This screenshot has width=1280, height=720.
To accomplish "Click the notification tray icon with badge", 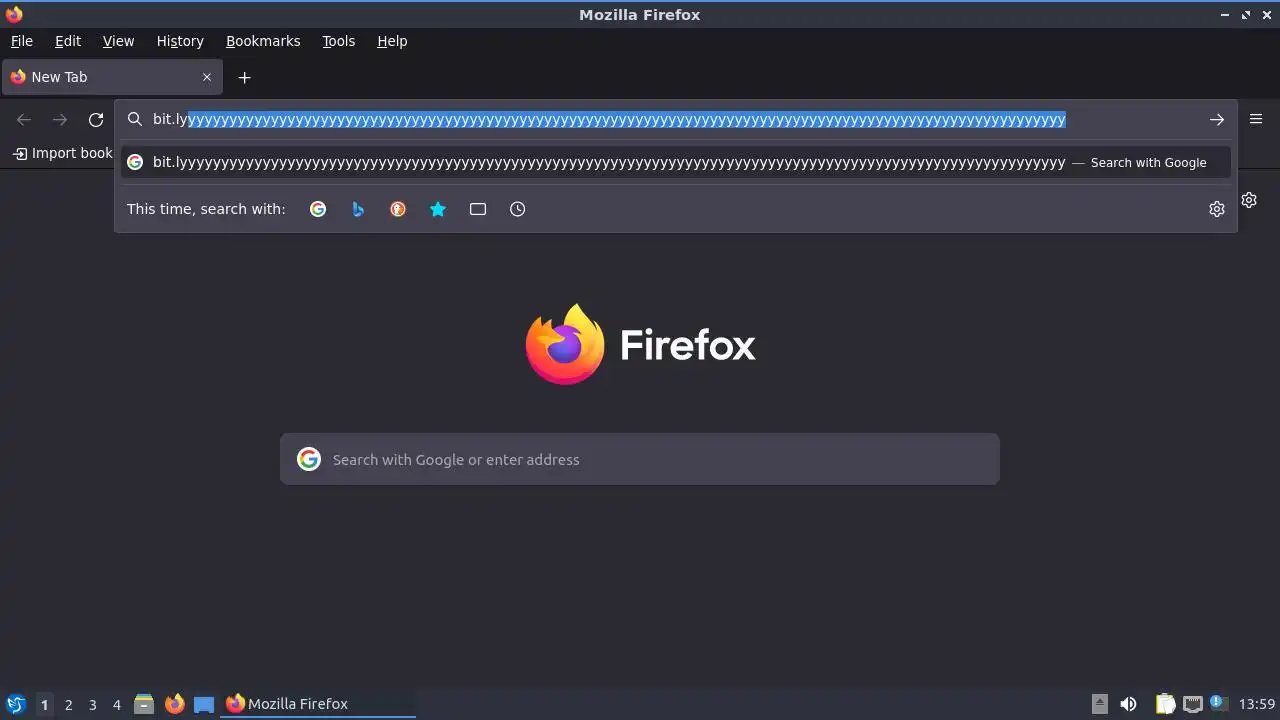I will (x=1218, y=703).
